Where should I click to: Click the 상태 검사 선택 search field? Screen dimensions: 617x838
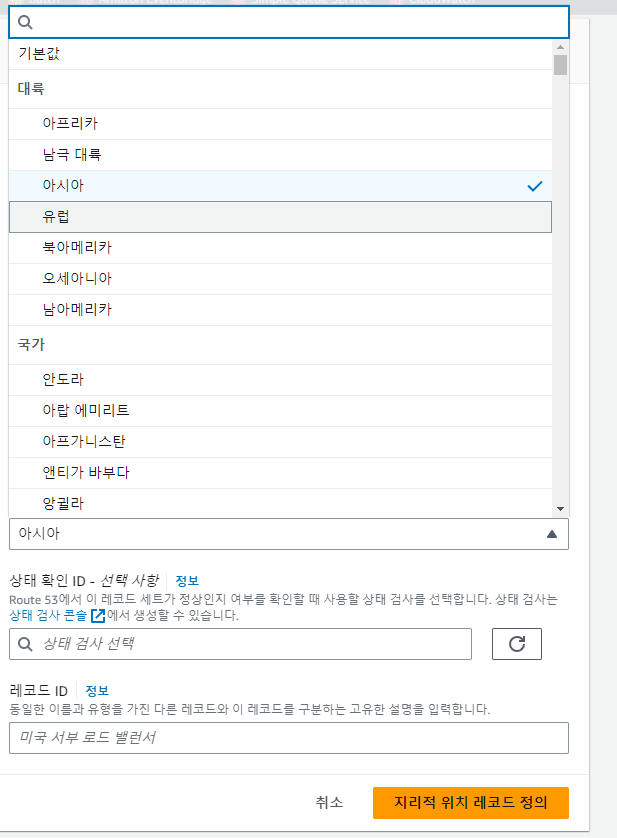(x=250, y=644)
